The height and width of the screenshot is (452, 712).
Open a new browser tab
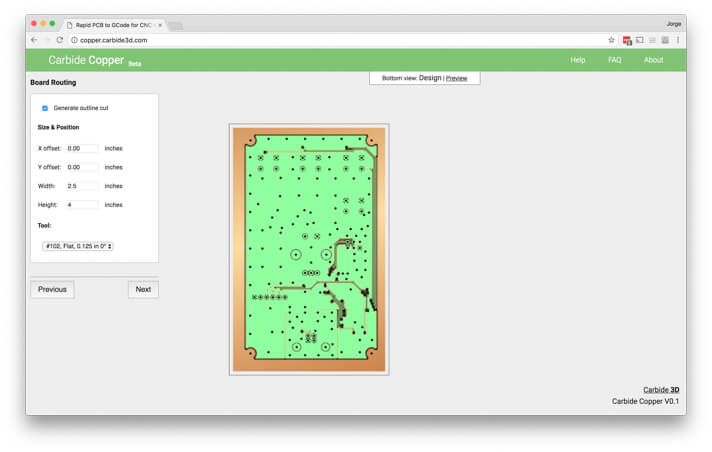(175, 25)
